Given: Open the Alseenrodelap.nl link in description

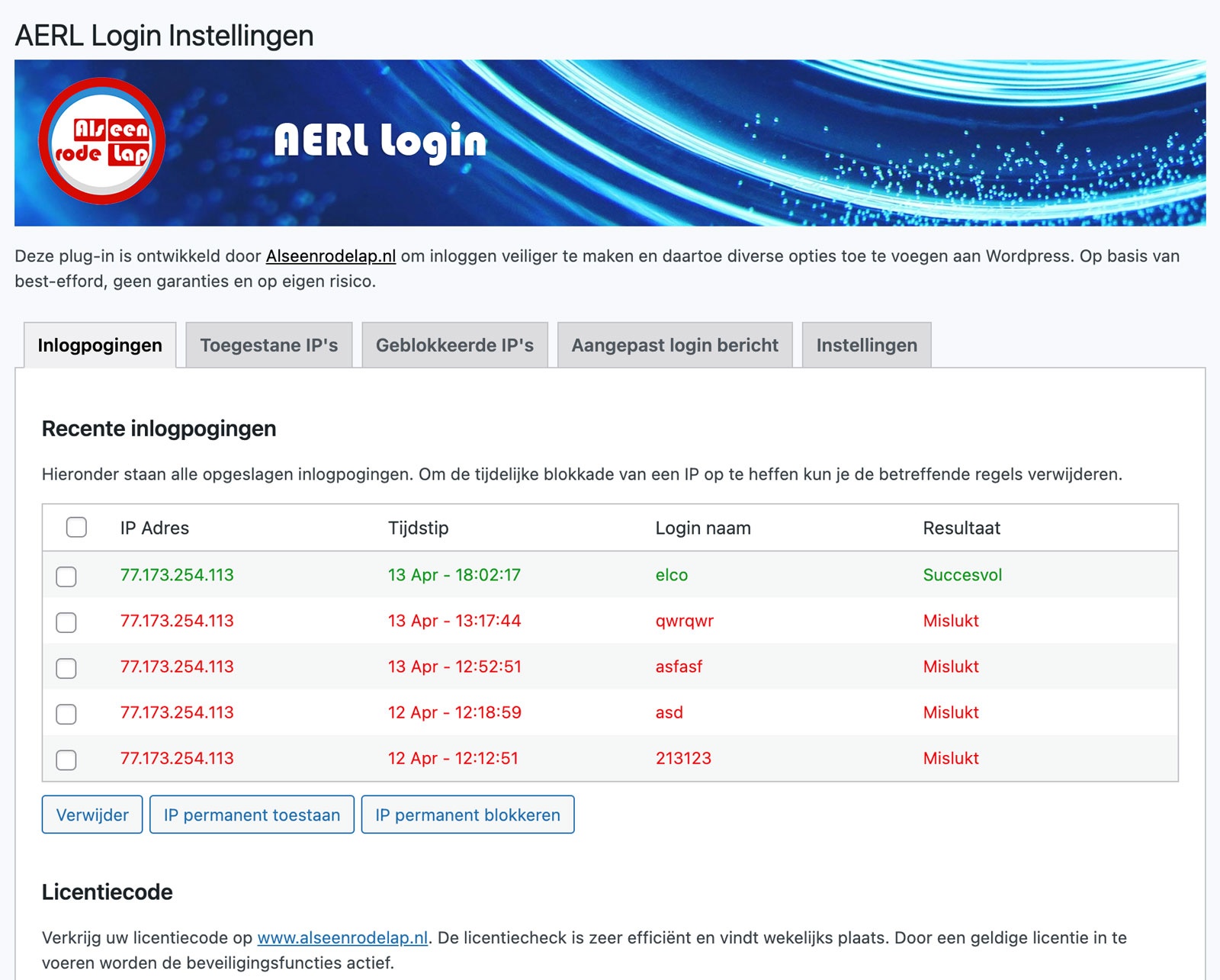Looking at the screenshot, I should coord(330,256).
